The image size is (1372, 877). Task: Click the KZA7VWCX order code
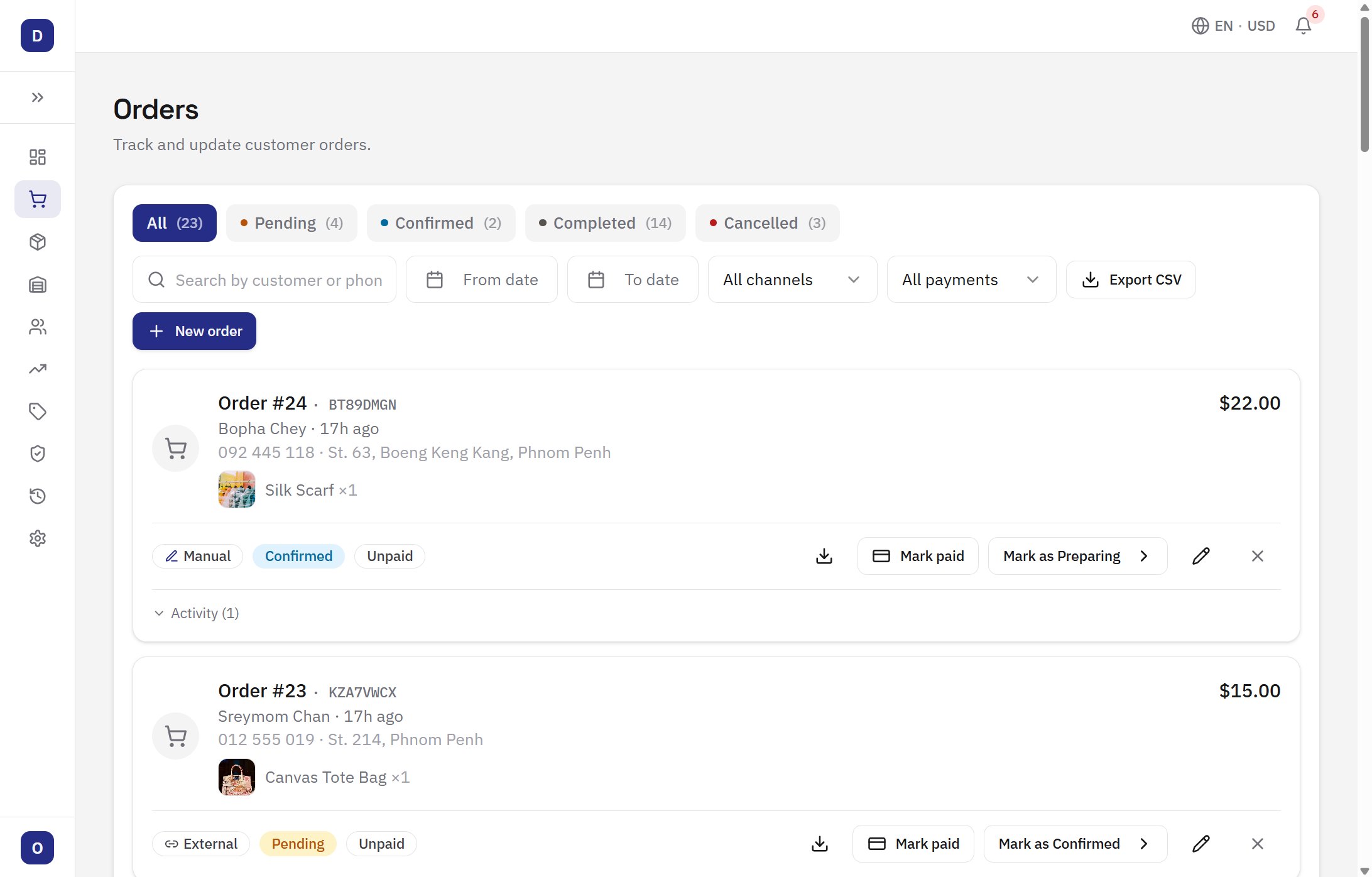tap(362, 692)
